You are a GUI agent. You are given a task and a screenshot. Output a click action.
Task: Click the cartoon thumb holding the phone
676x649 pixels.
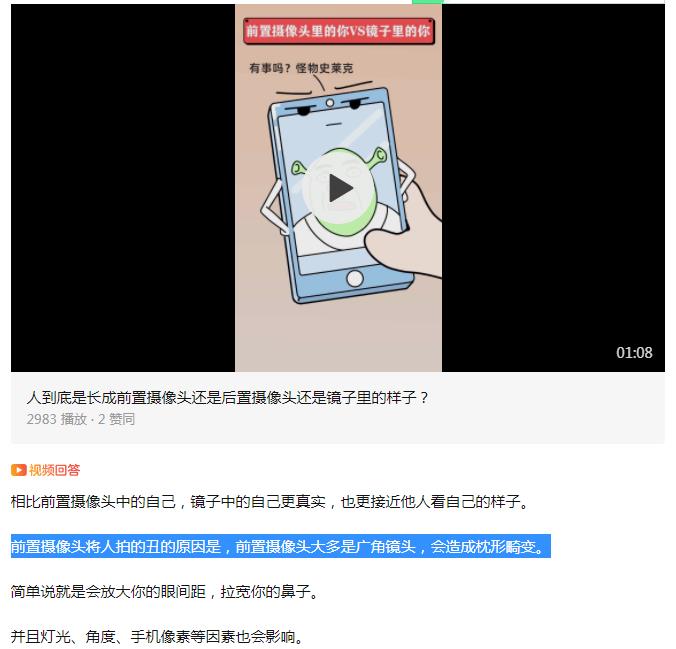coord(401,251)
